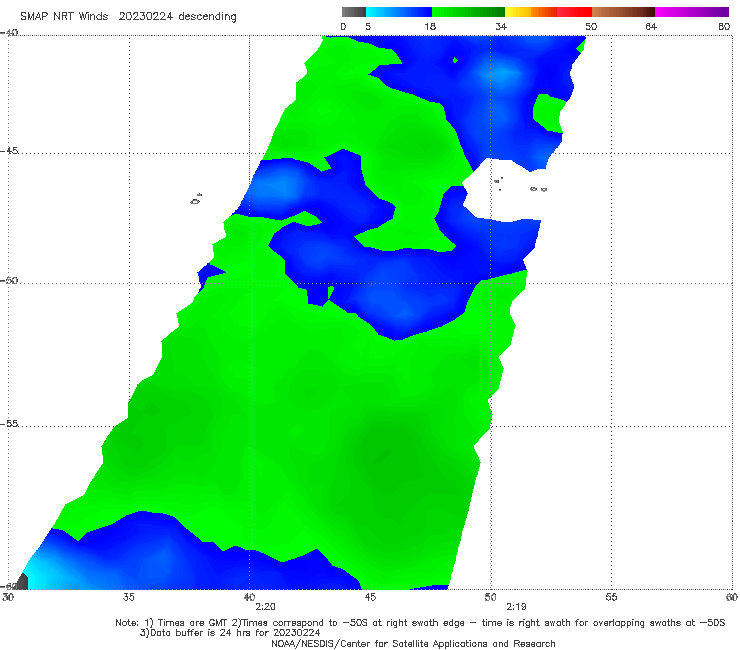Click the cyan-to-blue segment of the color bar
This screenshot has width=740, height=650.
tap(399, 12)
